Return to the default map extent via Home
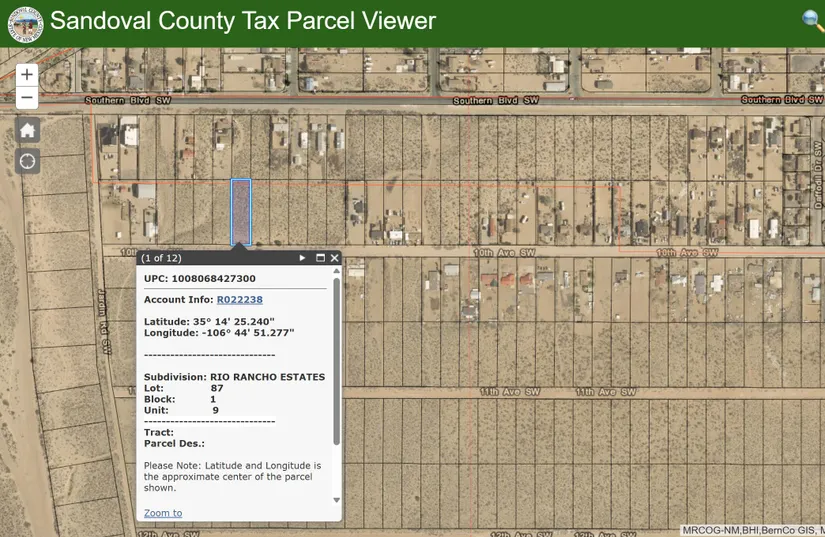 pyautogui.click(x=27, y=130)
